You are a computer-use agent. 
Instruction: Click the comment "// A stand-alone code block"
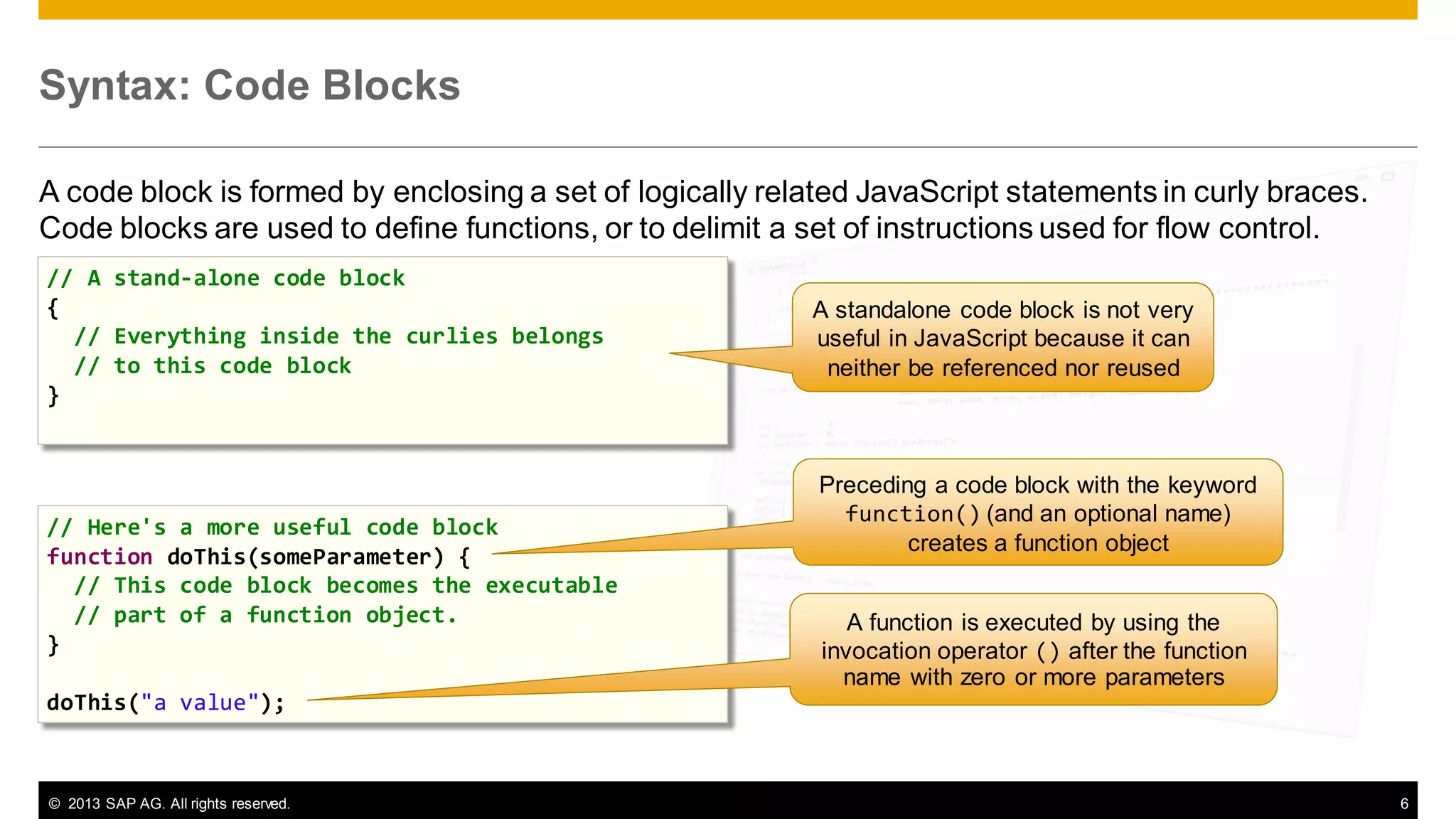225,278
